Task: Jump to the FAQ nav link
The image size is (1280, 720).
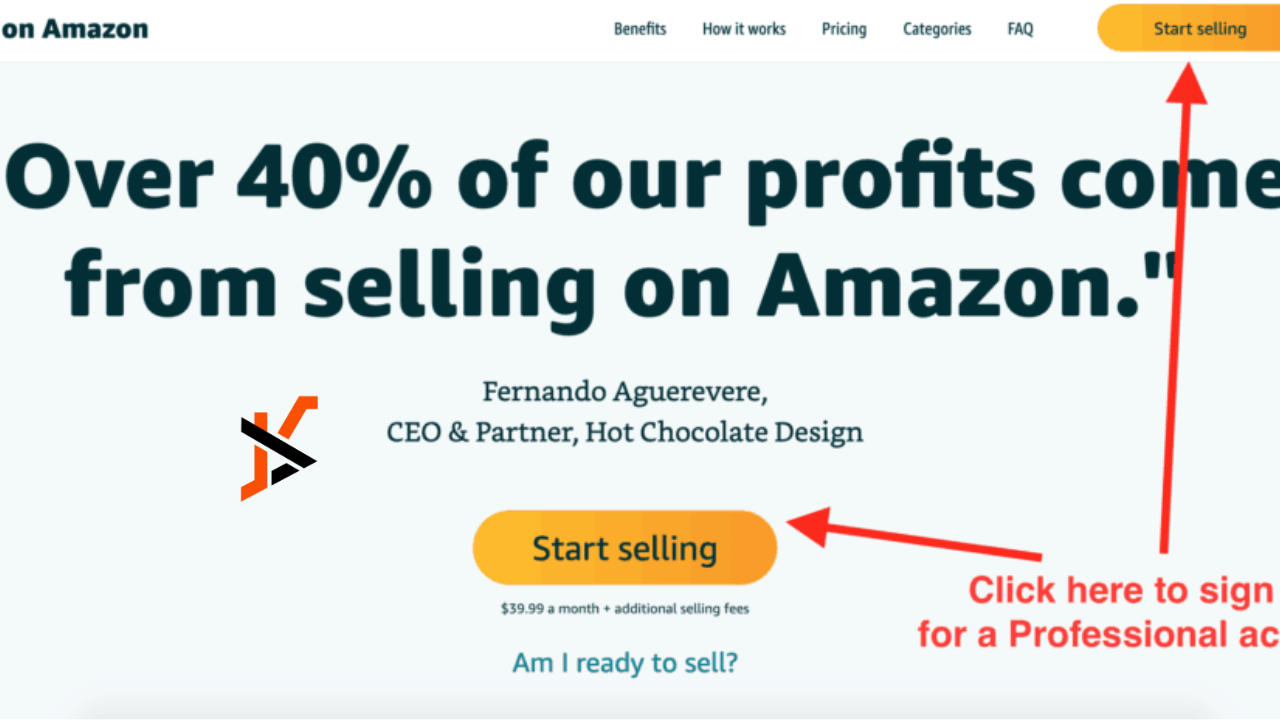Action: point(1020,29)
